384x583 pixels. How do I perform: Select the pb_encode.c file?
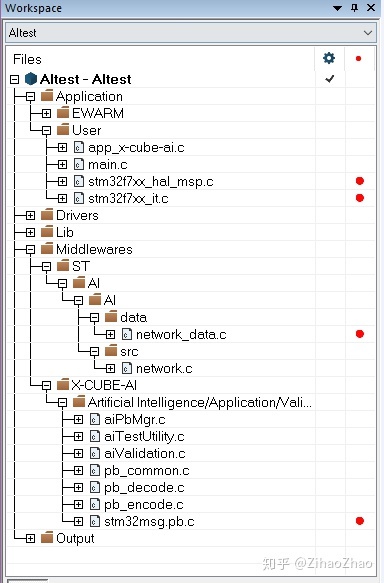tap(144, 505)
